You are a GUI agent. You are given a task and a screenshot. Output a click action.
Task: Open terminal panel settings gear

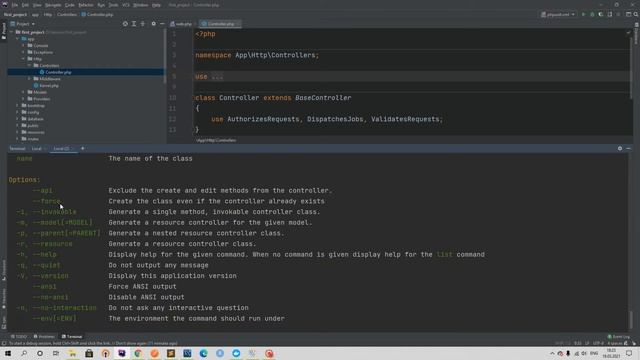click(620, 149)
